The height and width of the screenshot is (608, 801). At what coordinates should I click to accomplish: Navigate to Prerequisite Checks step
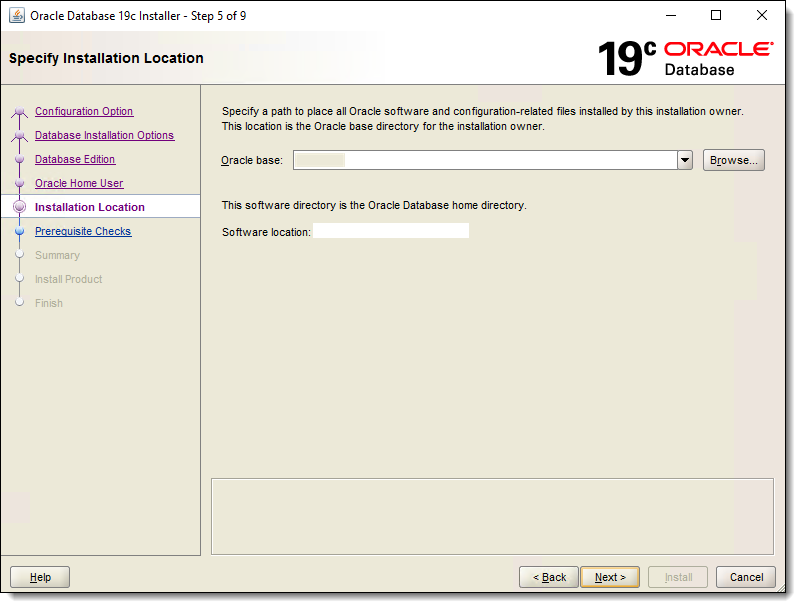click(x=83, y=231)
